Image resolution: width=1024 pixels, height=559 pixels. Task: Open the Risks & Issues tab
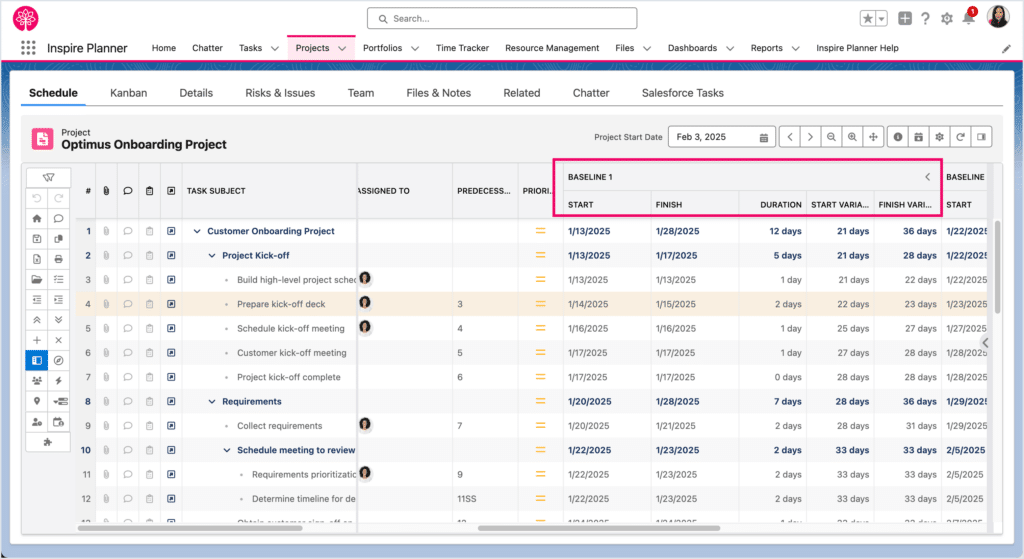click(280, 93)
